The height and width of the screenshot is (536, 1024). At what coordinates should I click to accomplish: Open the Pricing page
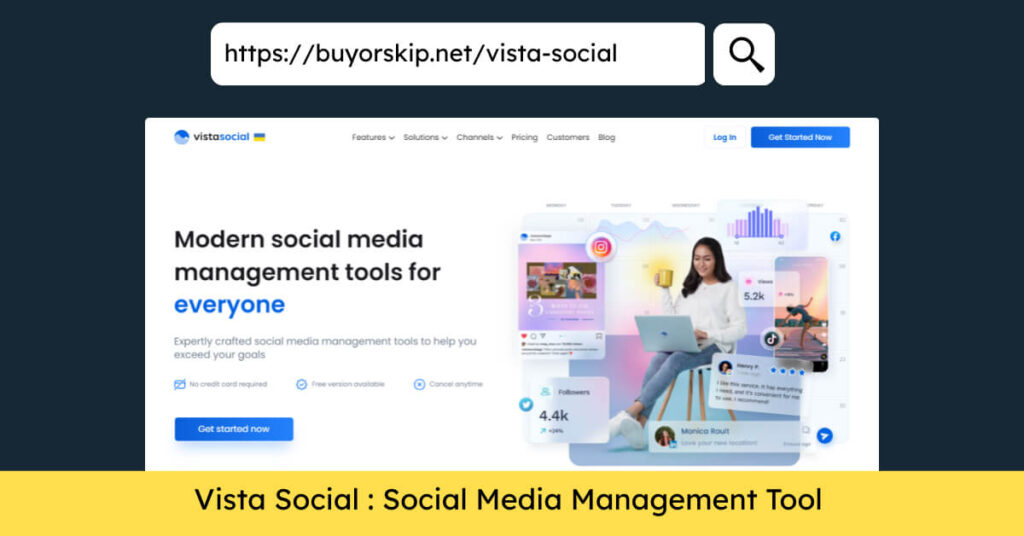pos(524,138)
